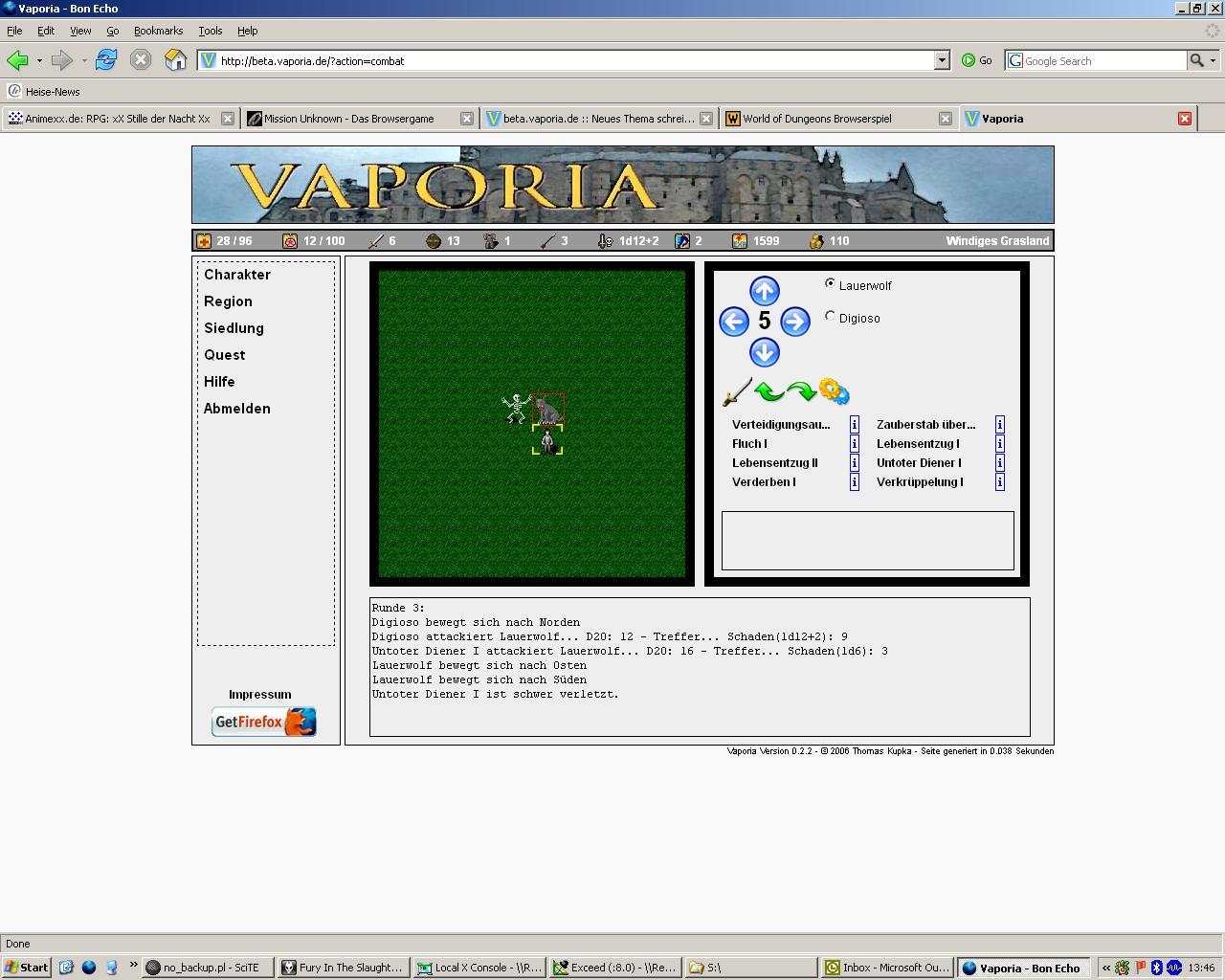
Task: Click the move west arrow button
Action: (x=734, y=322)
